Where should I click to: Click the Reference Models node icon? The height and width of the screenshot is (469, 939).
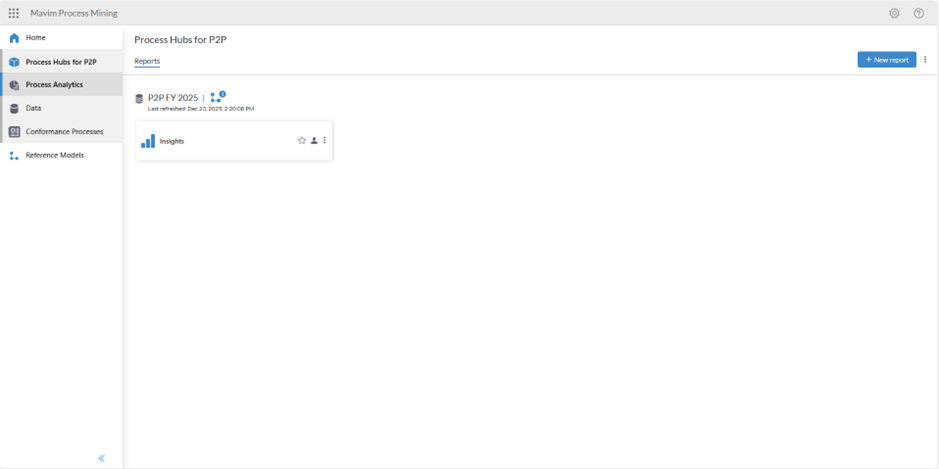coord(14,156)
